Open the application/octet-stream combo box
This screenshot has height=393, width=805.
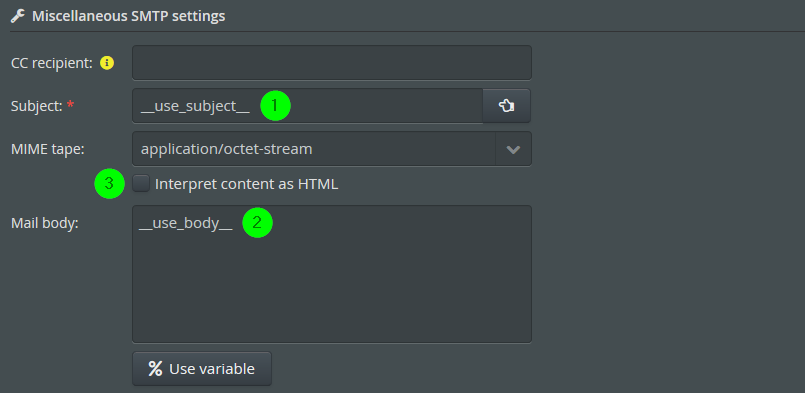(x=332, y=149)
